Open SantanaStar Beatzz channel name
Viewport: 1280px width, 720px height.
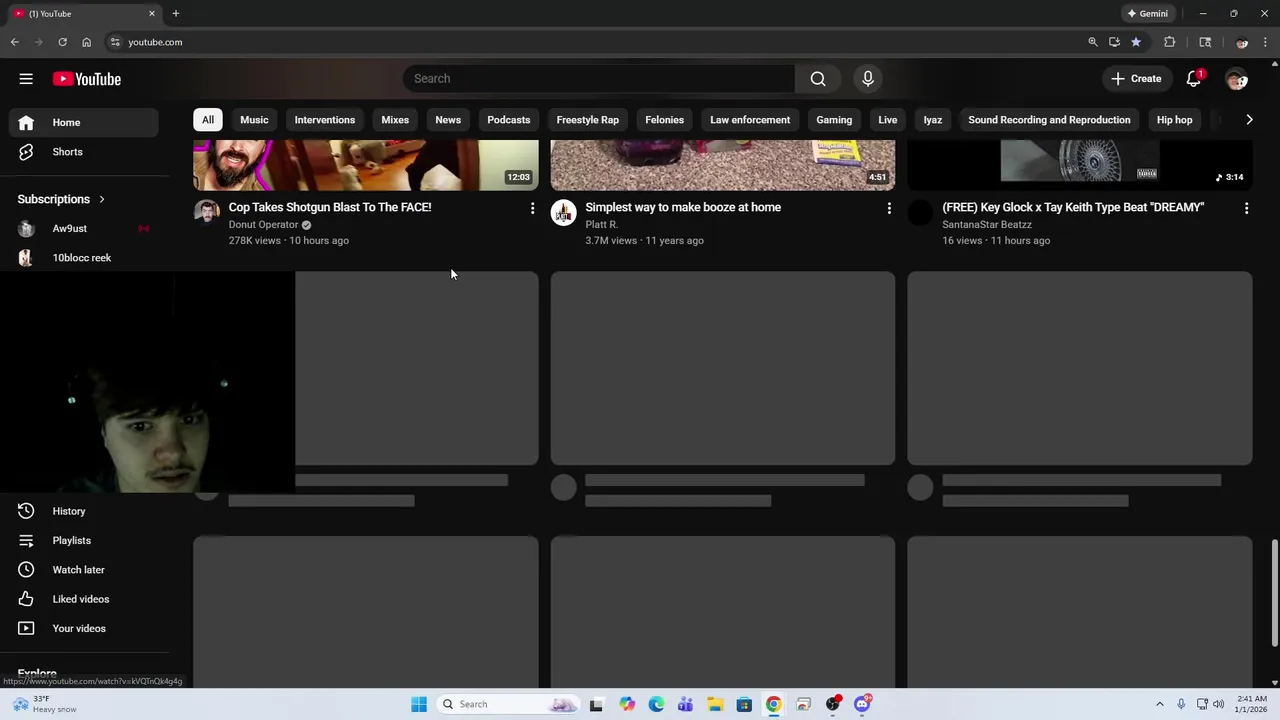click(987, 225)
